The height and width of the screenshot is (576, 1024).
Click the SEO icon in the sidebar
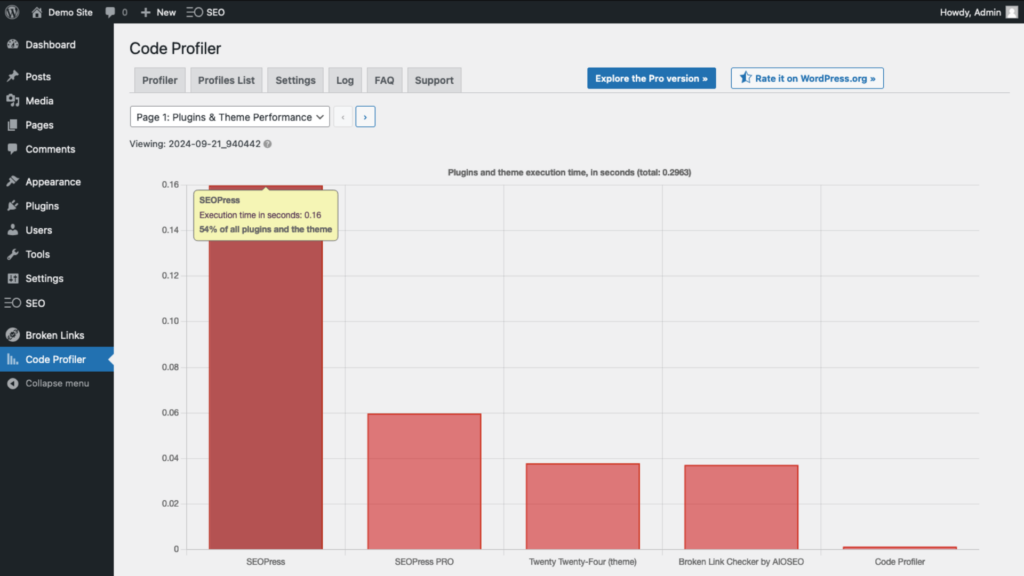click(12, 303)
